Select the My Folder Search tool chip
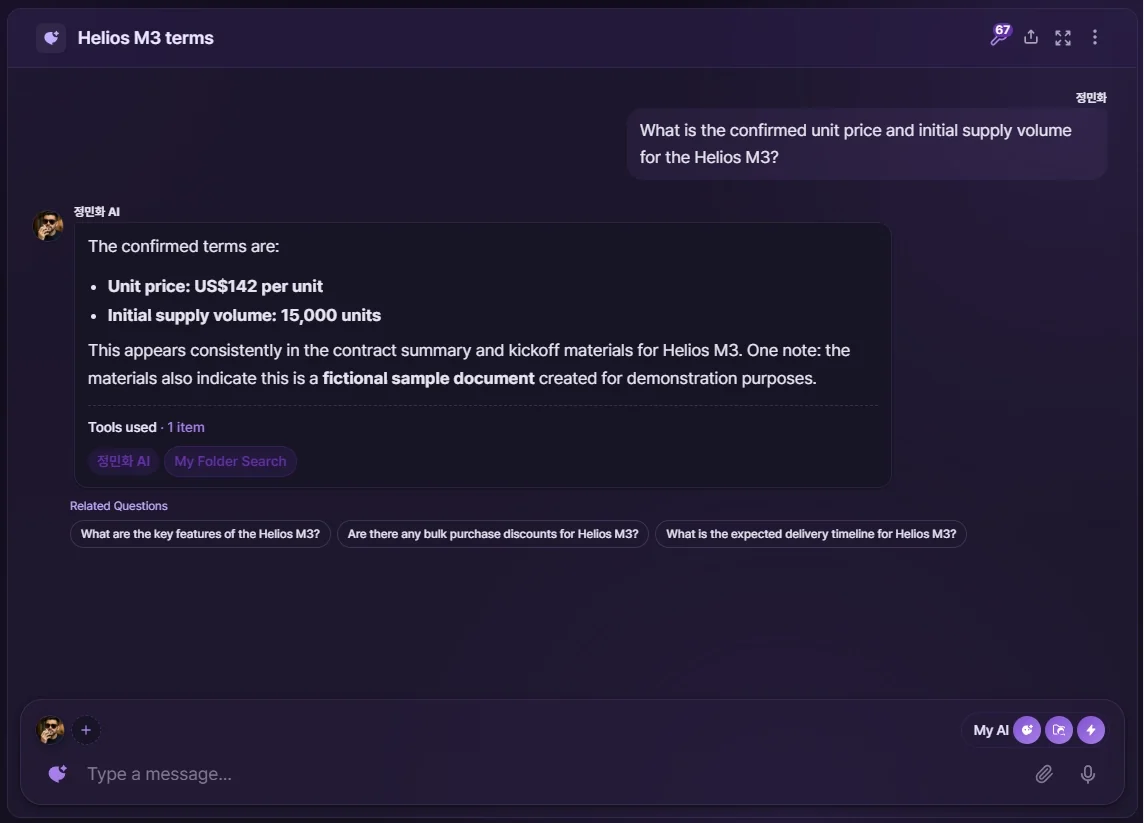Viewport: 1144px width, 823px height. 231,461
